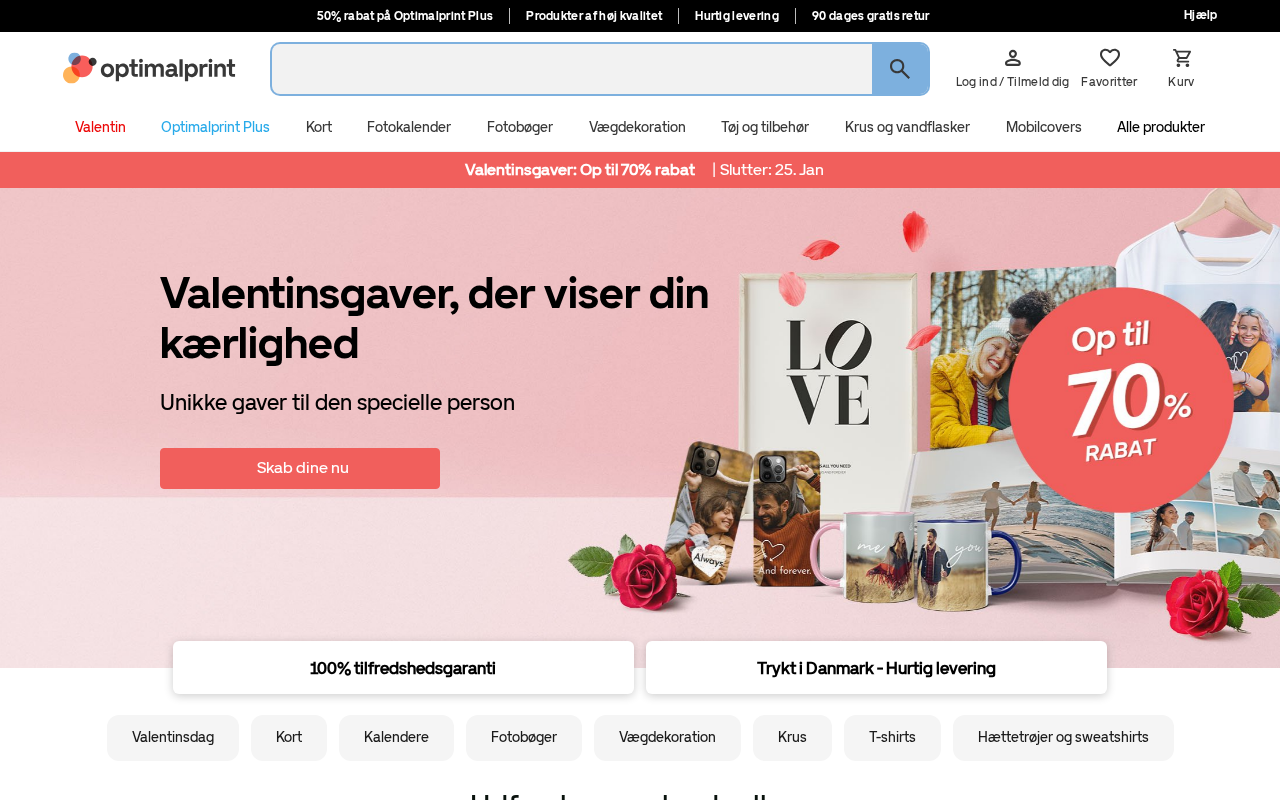Click 'Hurtig levering' in top bar
The image size is (1280, 800).
(x=737, y=16)
